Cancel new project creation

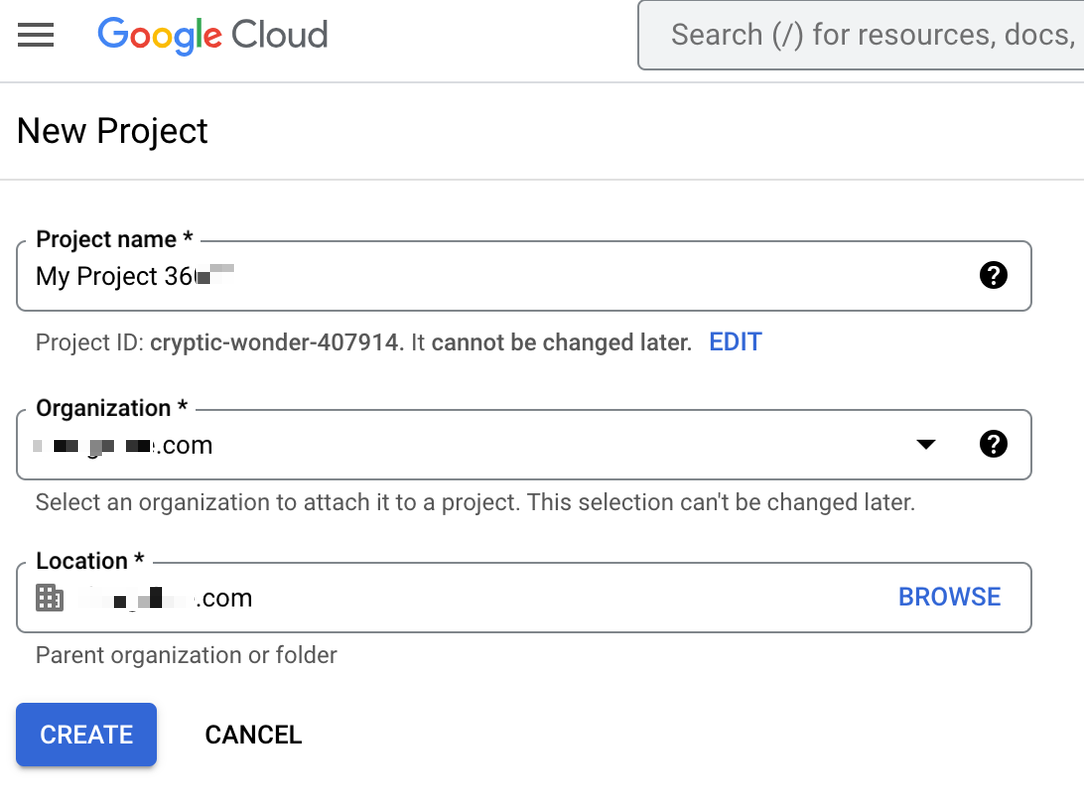click(253, 735)
